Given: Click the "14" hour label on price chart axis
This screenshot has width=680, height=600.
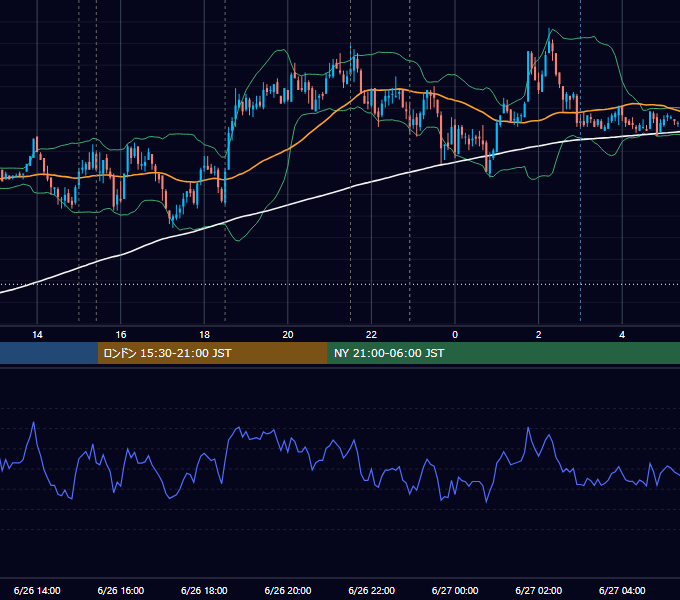Looking at the screenshot, I should (x=37, y=334).
